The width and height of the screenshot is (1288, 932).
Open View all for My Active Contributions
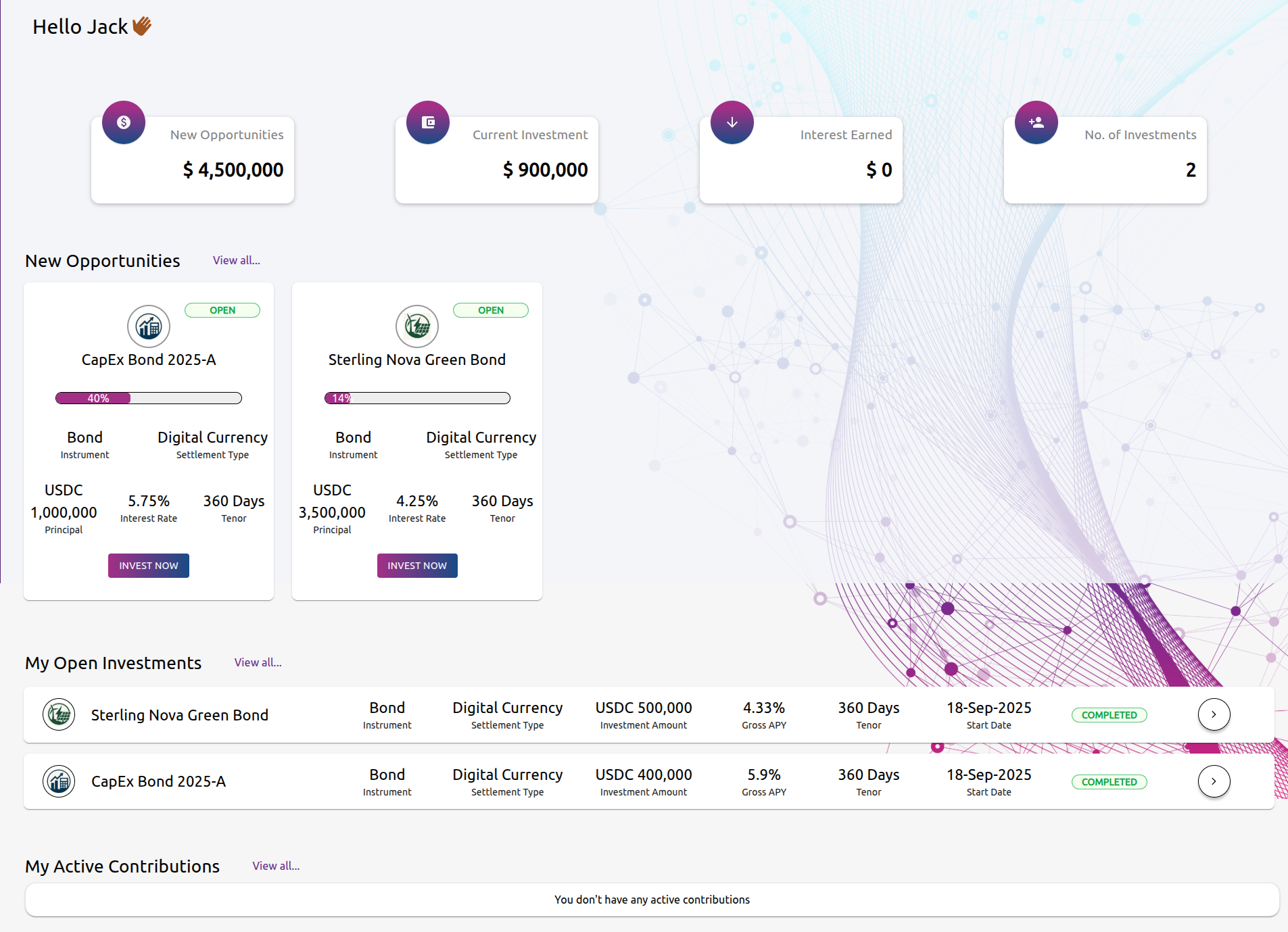point(276,866)
